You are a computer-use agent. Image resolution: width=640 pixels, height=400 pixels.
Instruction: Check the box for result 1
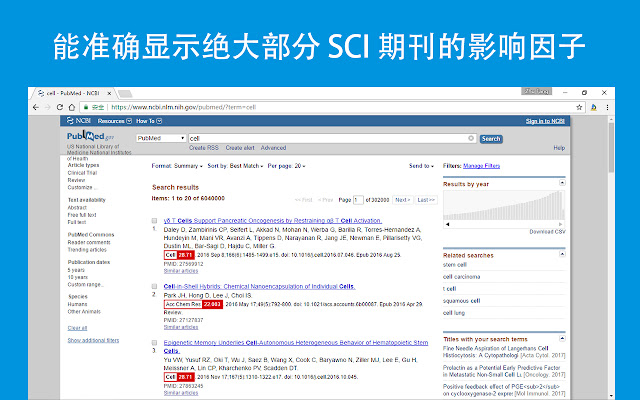(x=154, y=220)
